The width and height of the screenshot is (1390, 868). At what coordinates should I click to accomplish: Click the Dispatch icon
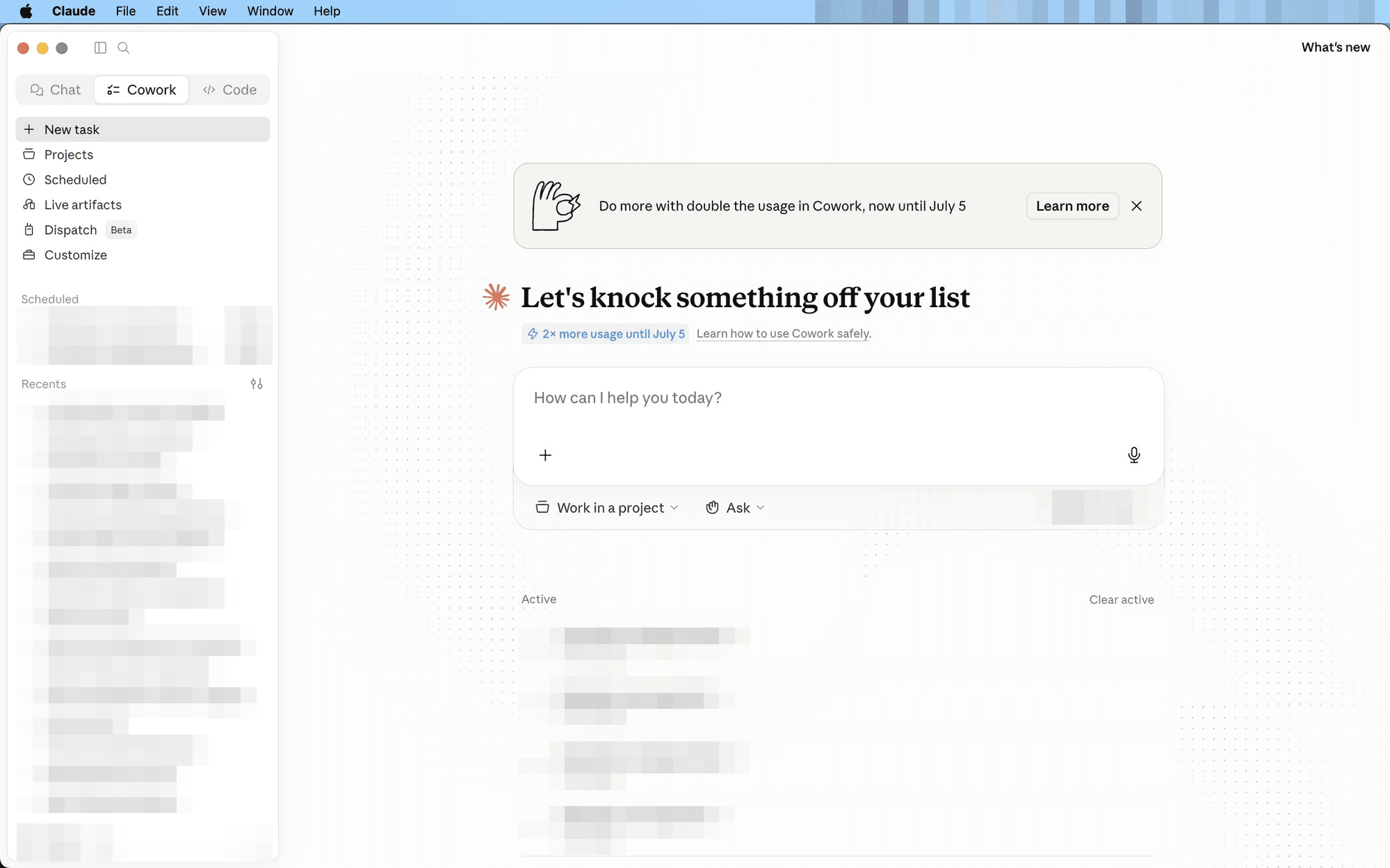(x=29, y=229)
